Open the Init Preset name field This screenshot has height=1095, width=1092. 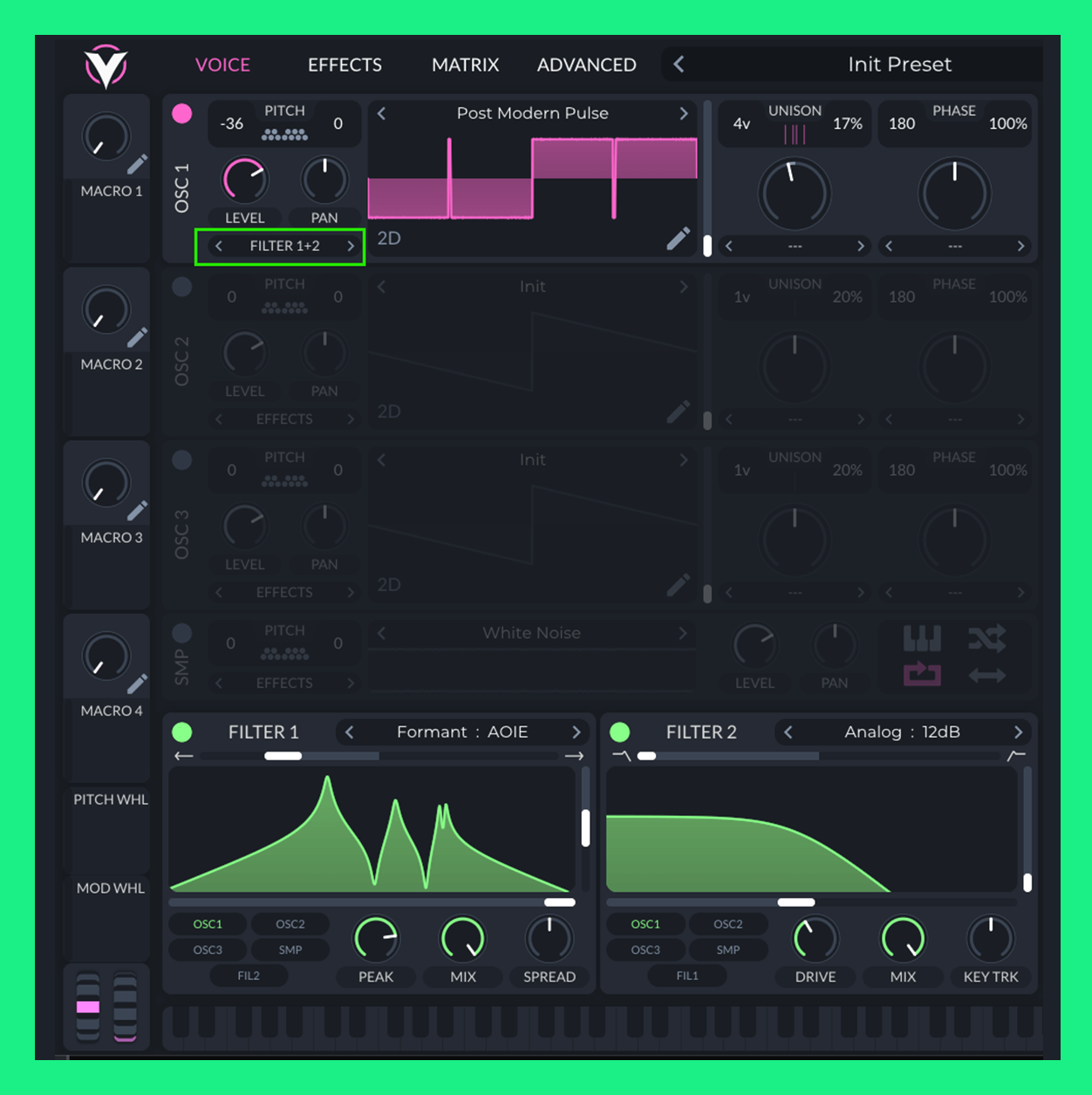click(x=898, y=65)
